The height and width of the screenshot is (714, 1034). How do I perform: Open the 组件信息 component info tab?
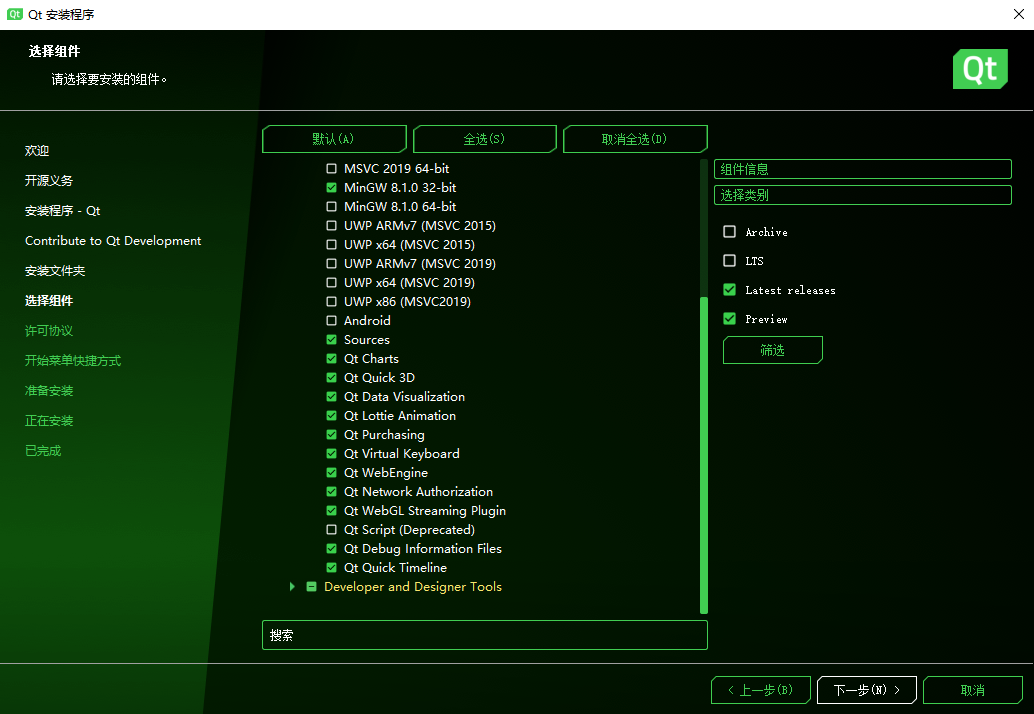tap(863, 169)
